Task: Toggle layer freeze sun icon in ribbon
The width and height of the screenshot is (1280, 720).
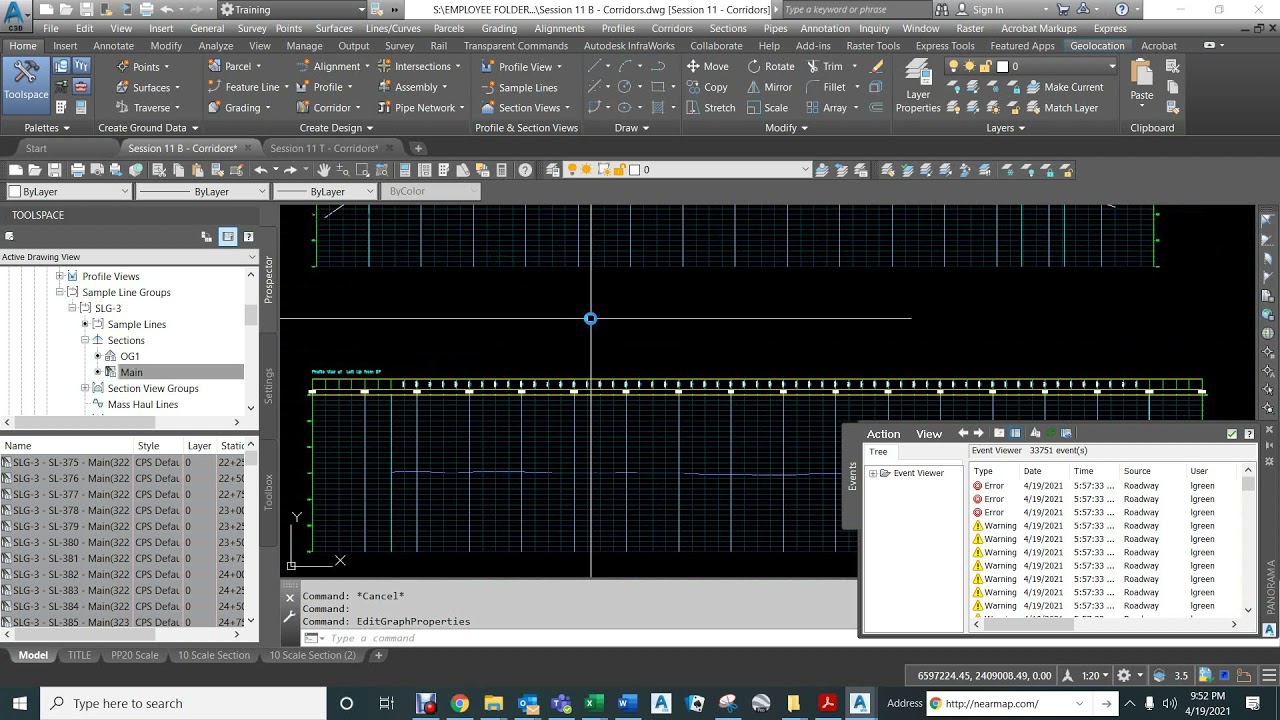Action: [969, 66]
